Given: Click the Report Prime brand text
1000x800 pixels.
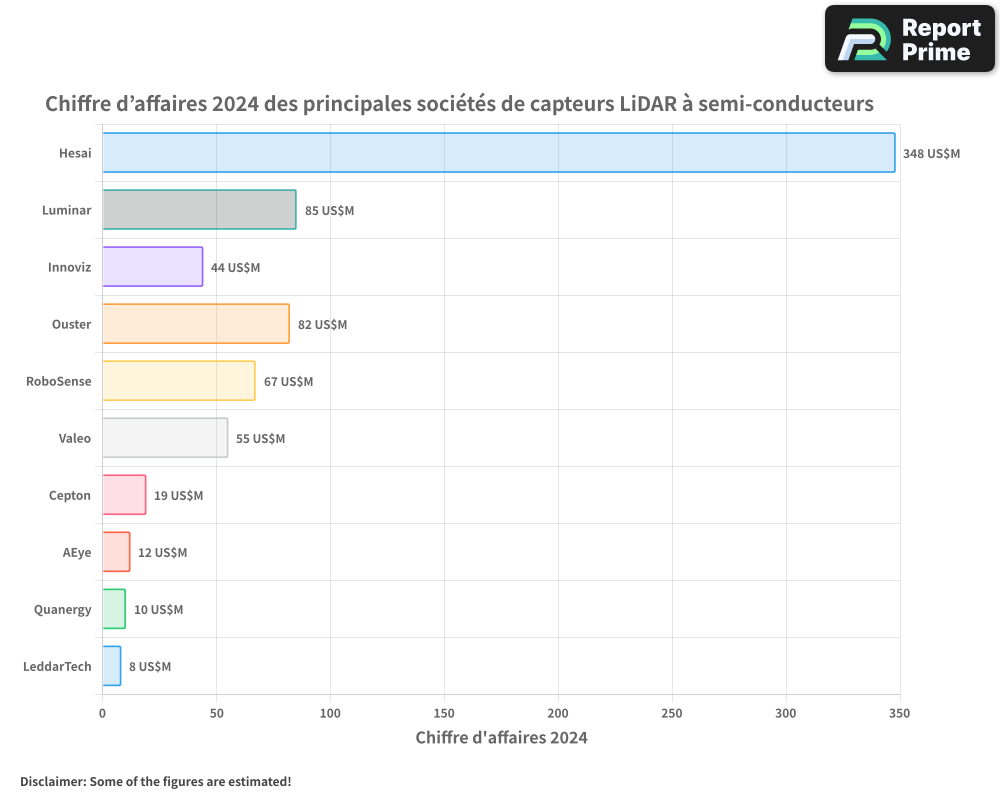Looking at the screenshot, I should pyautogui.click(x=941, y=39).
